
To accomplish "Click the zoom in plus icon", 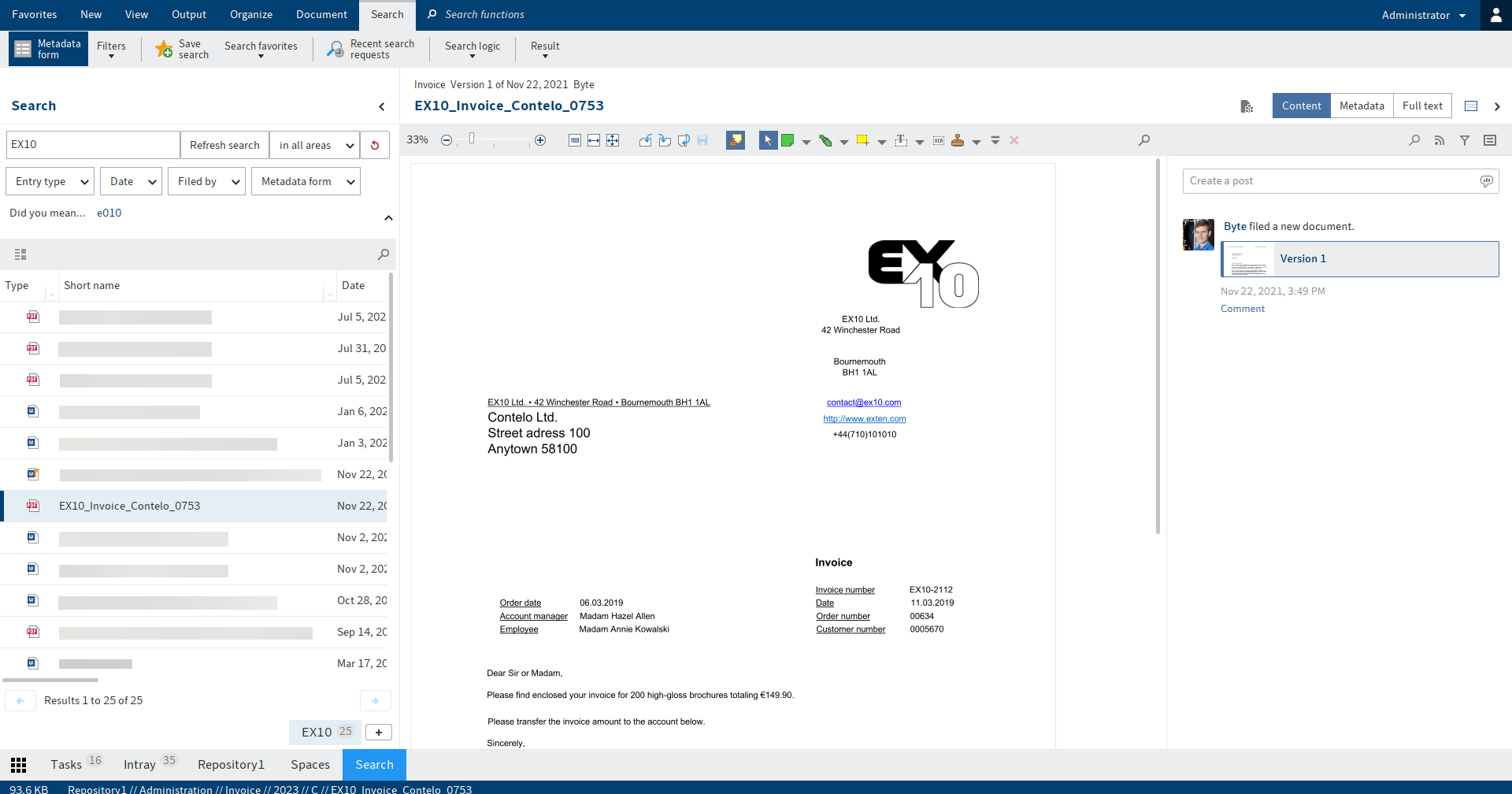I will [540, 140].
